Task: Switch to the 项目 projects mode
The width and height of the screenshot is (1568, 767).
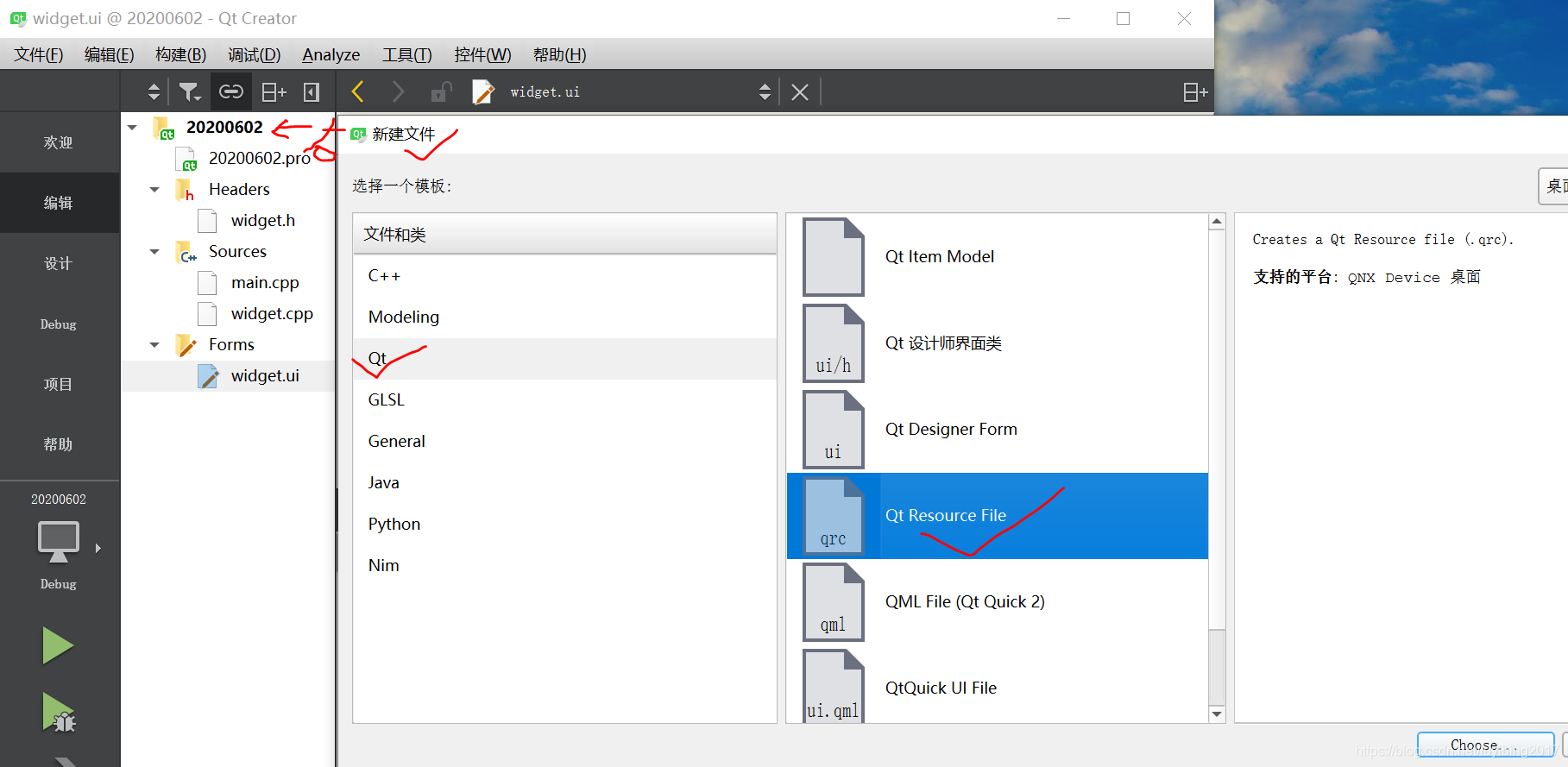Action: tap(59, 384)
